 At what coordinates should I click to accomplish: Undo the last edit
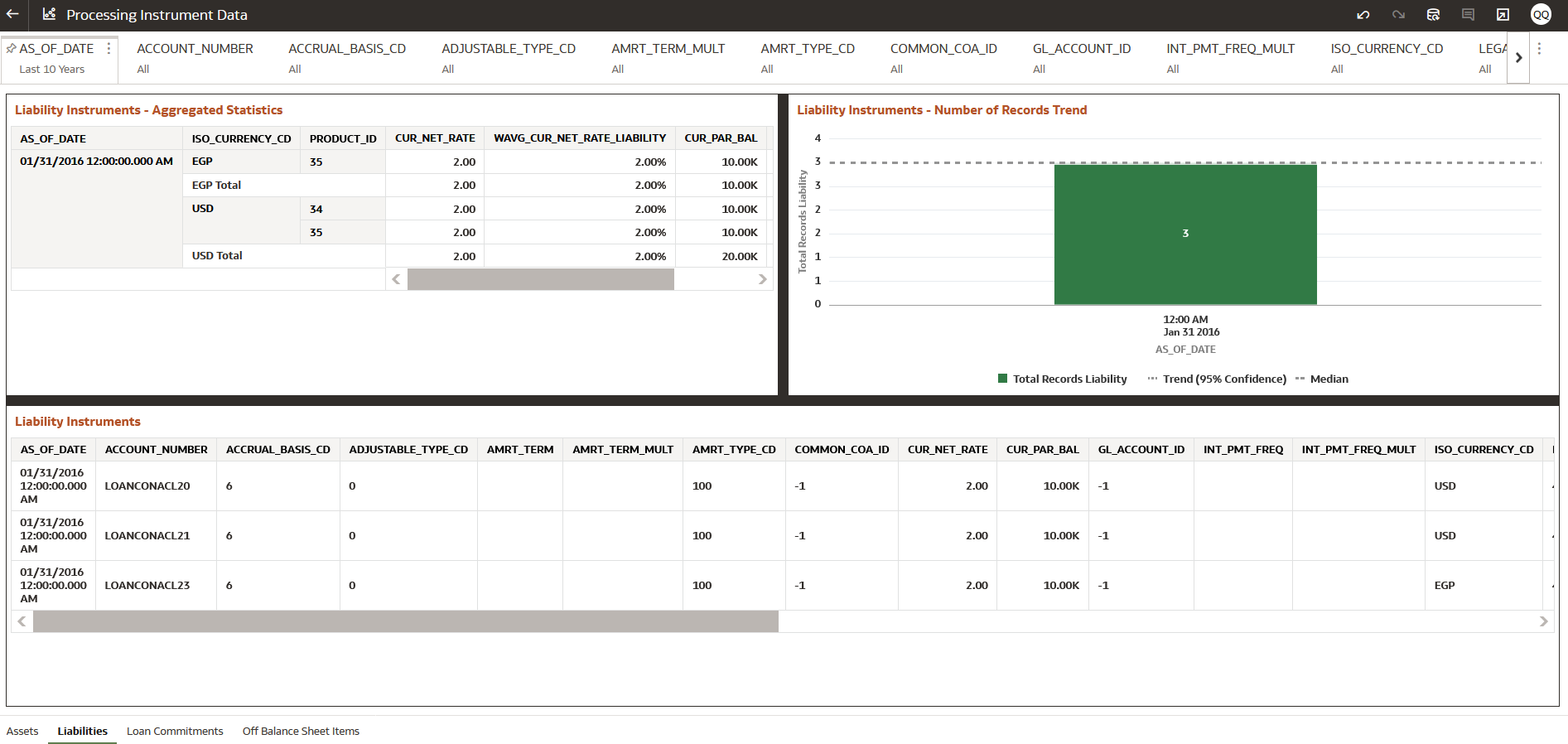(1363, 15)
